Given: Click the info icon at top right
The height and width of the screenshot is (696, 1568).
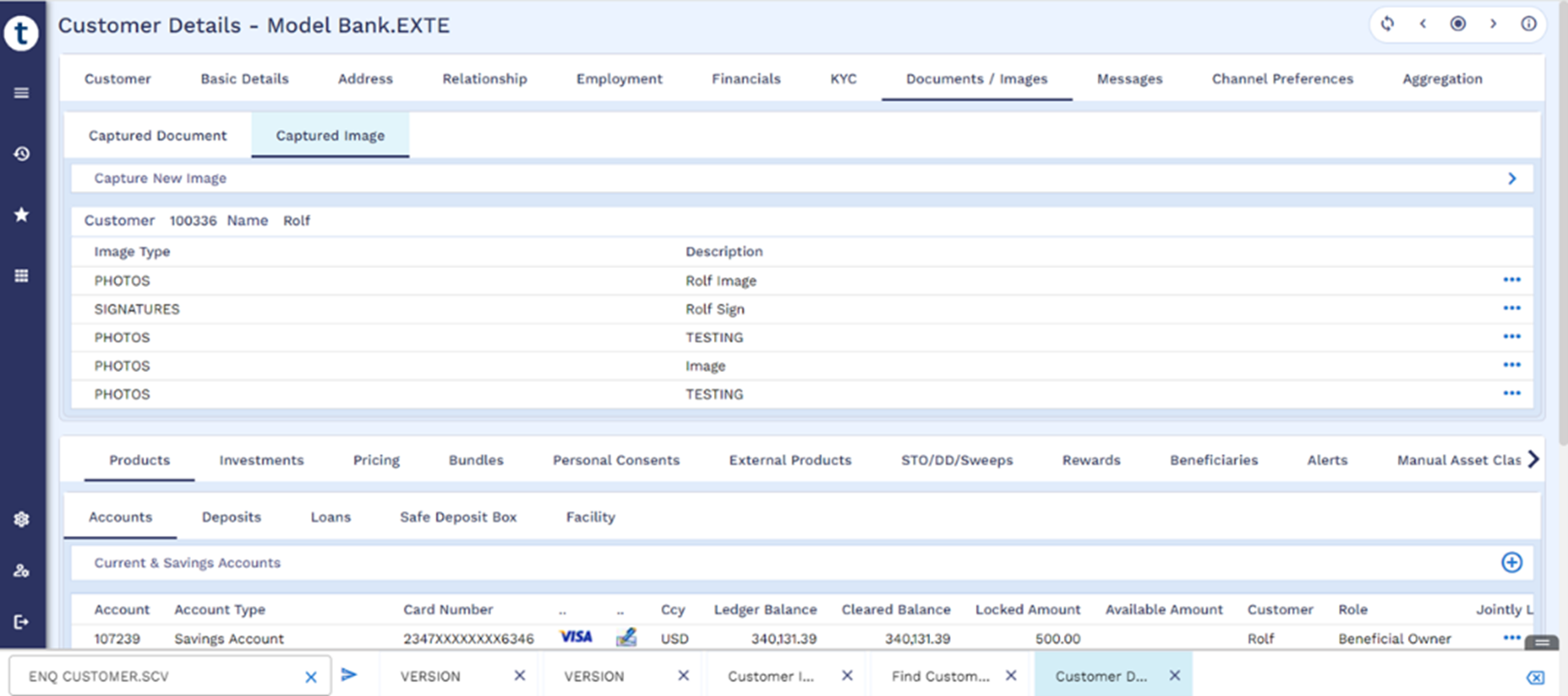Looking at the screenshot, I should pos(1528,24).
